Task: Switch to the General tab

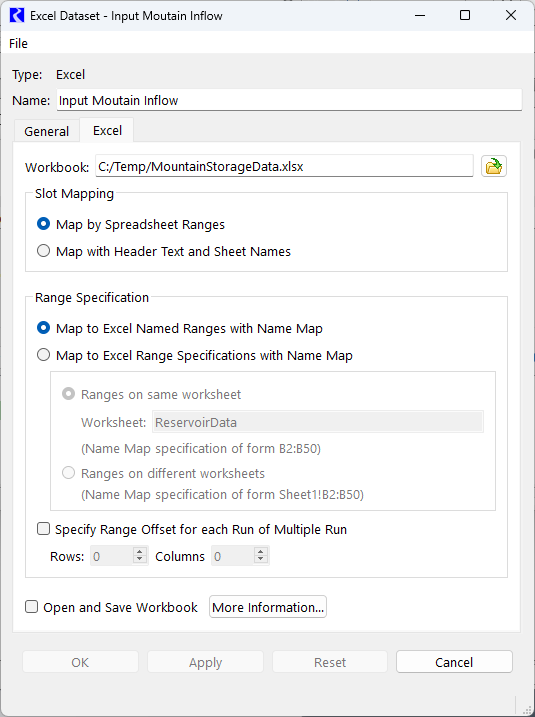Action: [x=47, y=131]
